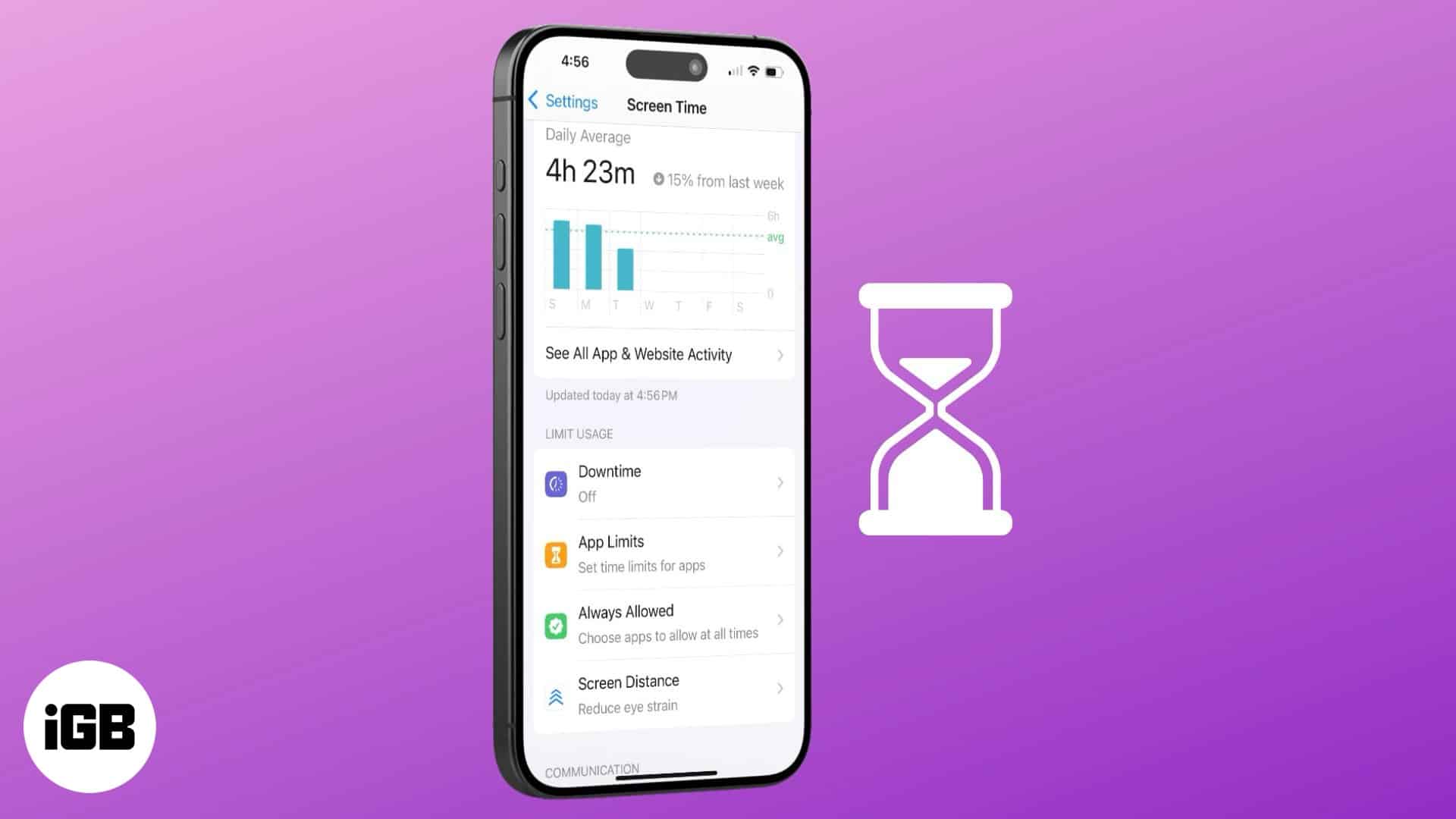Viewport: 1456px width, 819px height.
Task: Toggle Always Allowed apps setting
Action: [x=665, y=623]
